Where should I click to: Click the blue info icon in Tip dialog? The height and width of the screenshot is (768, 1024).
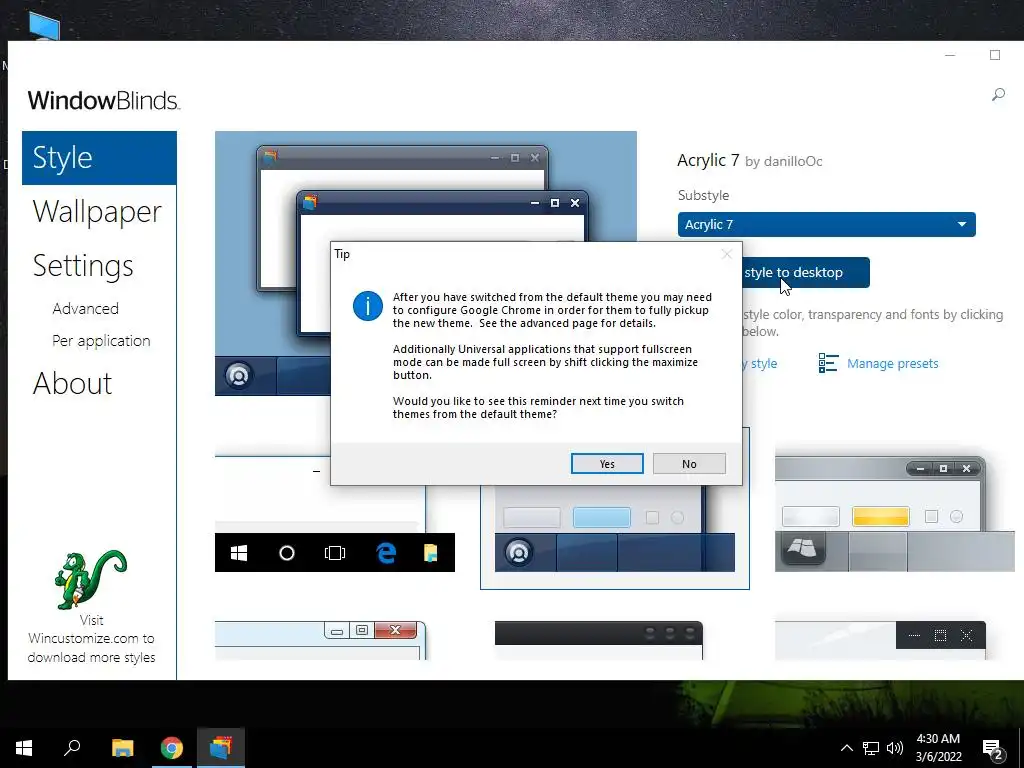click(x=368, y=306)
